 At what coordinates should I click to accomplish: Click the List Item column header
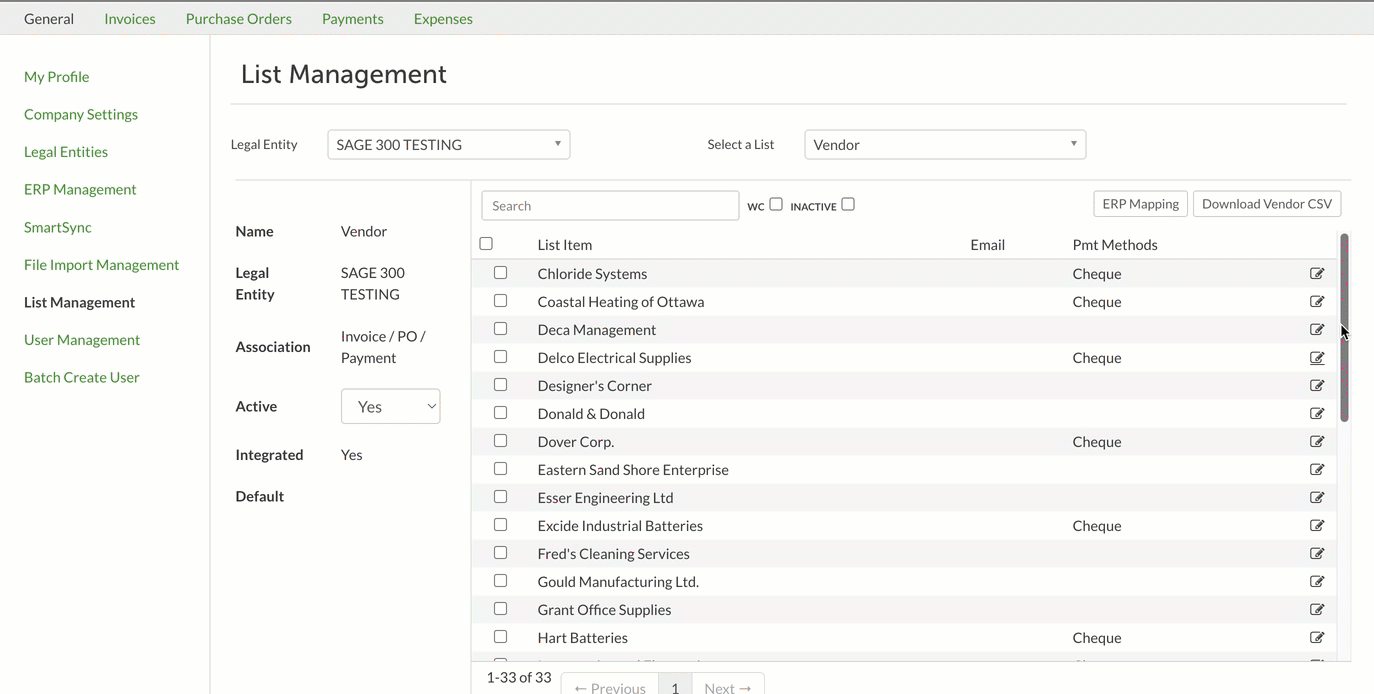pyautogui.click(x=565, y=244)
